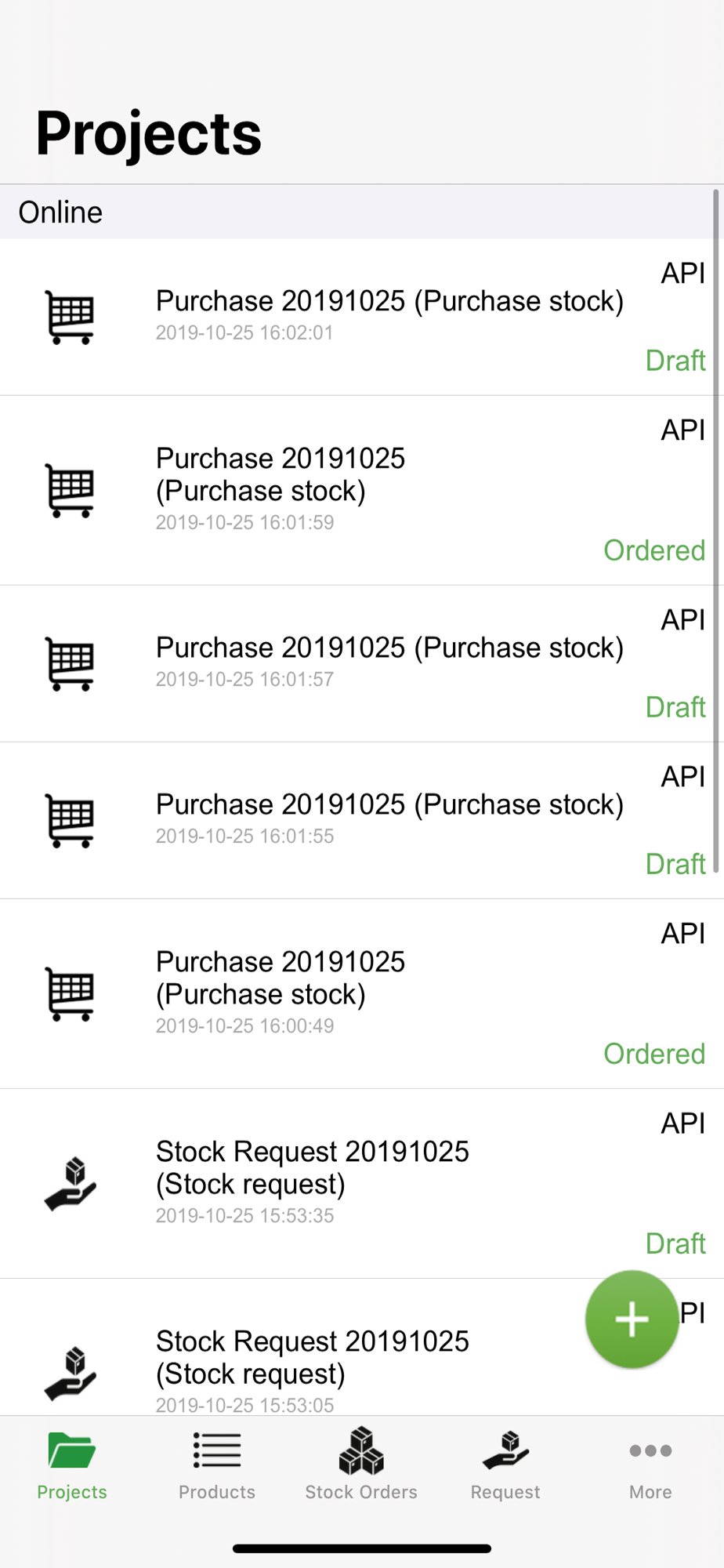Click cart icon of purchase at 16:01:55
The height and width of the screenshot is (1568, 724).
71,820
